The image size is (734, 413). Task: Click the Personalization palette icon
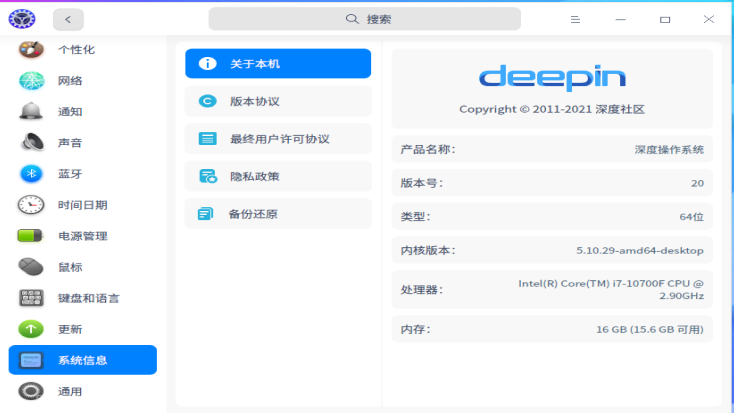click(31, 50)
